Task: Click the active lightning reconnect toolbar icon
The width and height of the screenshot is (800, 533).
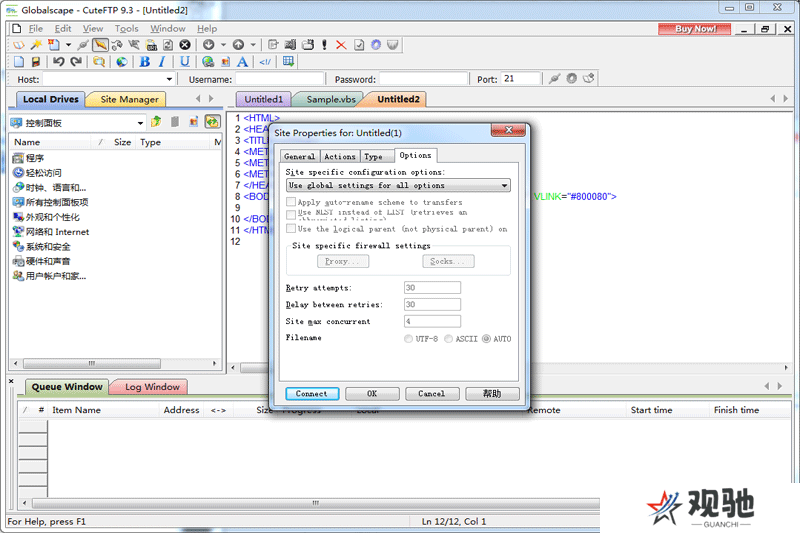Action: 100,45
